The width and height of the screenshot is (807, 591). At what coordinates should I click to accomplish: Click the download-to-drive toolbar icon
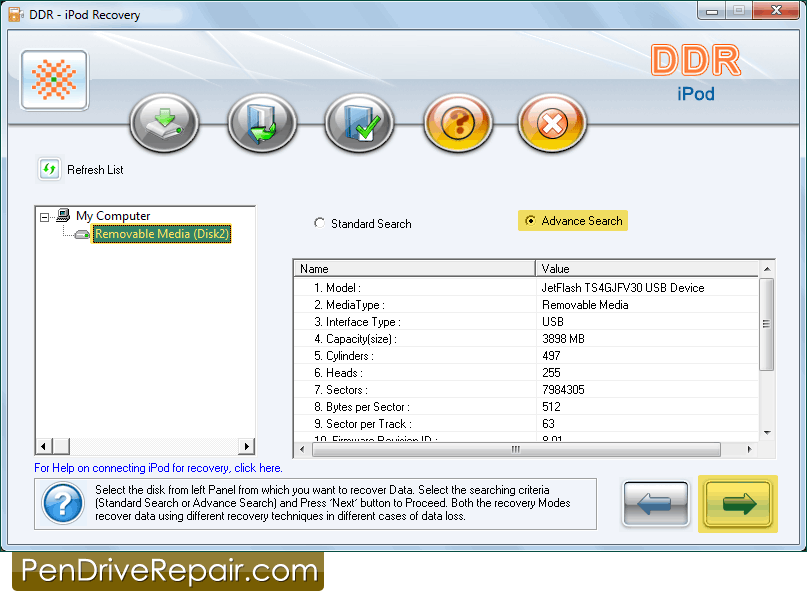164,123
